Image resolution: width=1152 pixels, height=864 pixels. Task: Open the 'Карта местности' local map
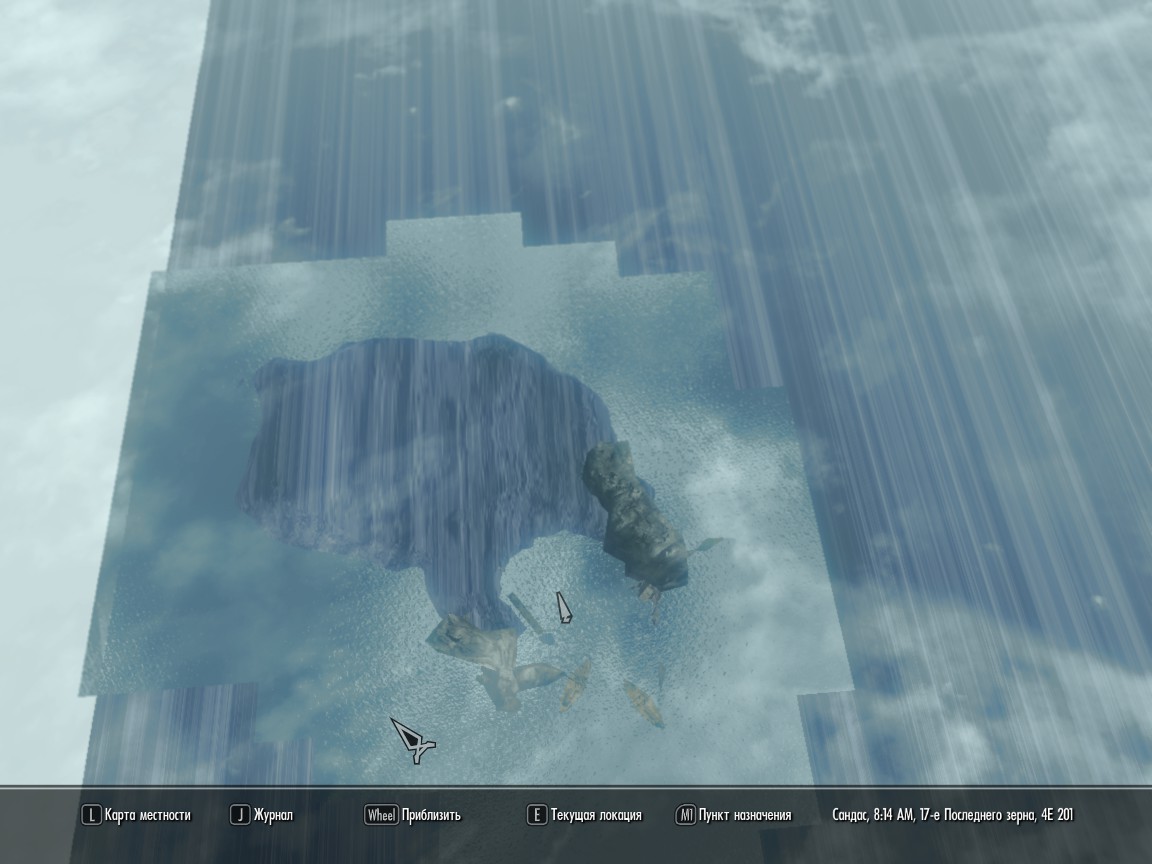[148, 815]
